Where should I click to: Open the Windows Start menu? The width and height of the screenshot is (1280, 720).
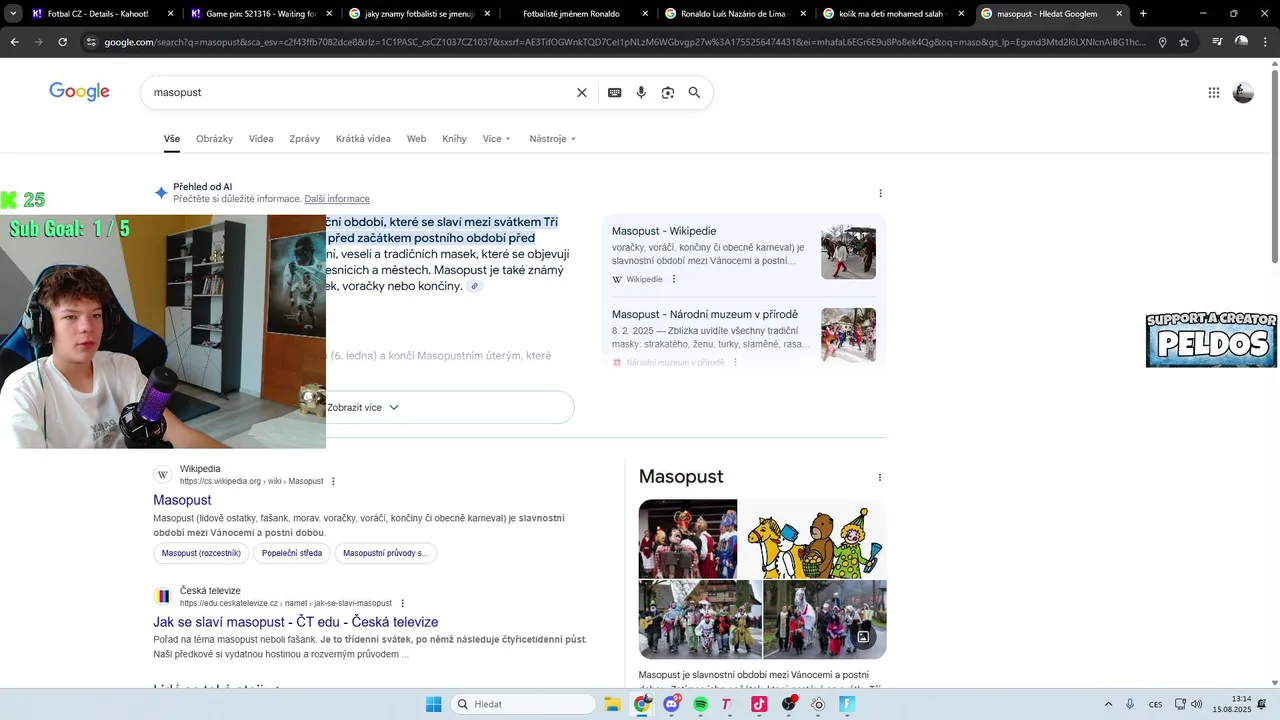[433, 704]
